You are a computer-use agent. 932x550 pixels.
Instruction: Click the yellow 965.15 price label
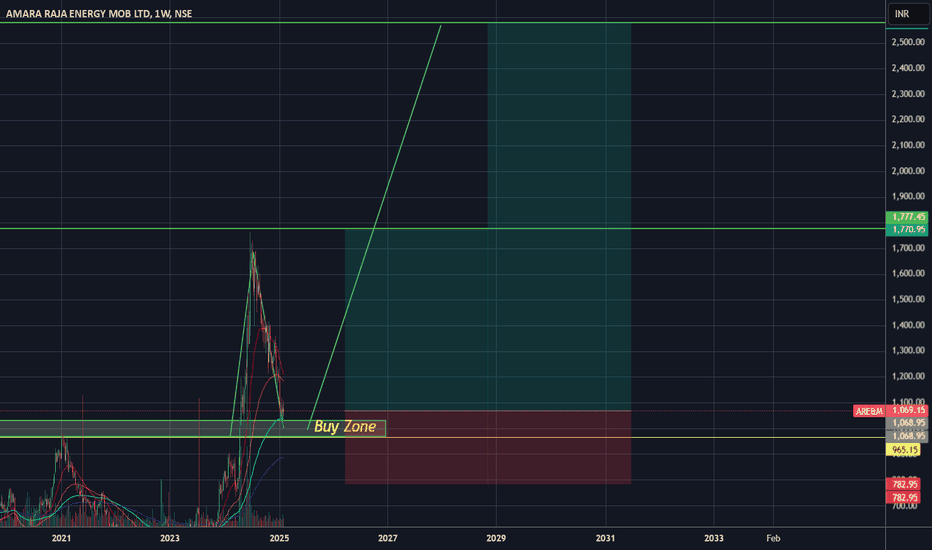pyautogui.click(x=903, y=450)
